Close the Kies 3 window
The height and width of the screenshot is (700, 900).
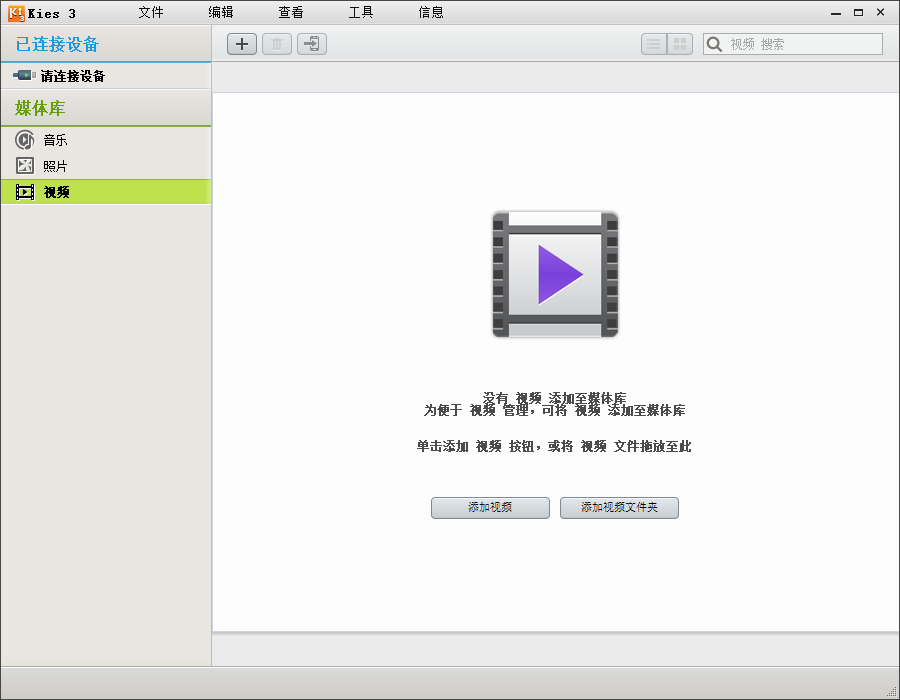point(880,12)
